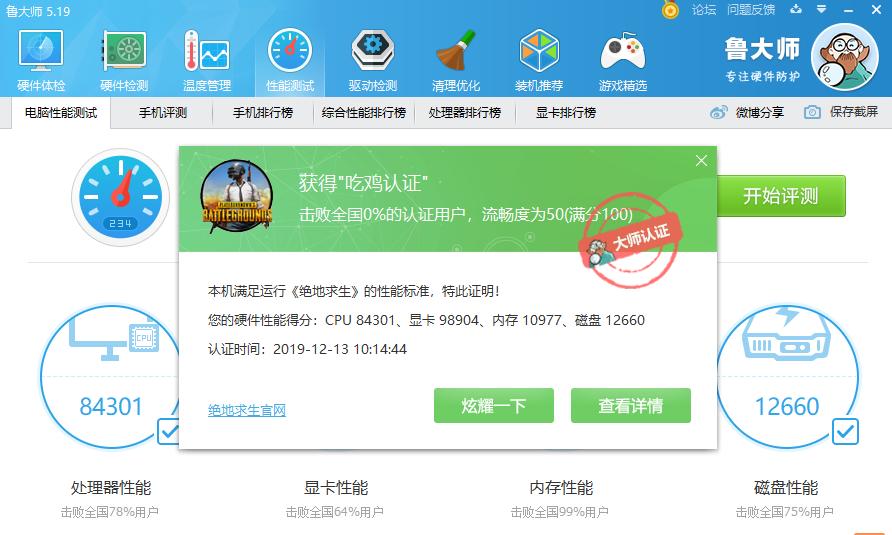Open 游戏精选 game selection

coord(623,61)
